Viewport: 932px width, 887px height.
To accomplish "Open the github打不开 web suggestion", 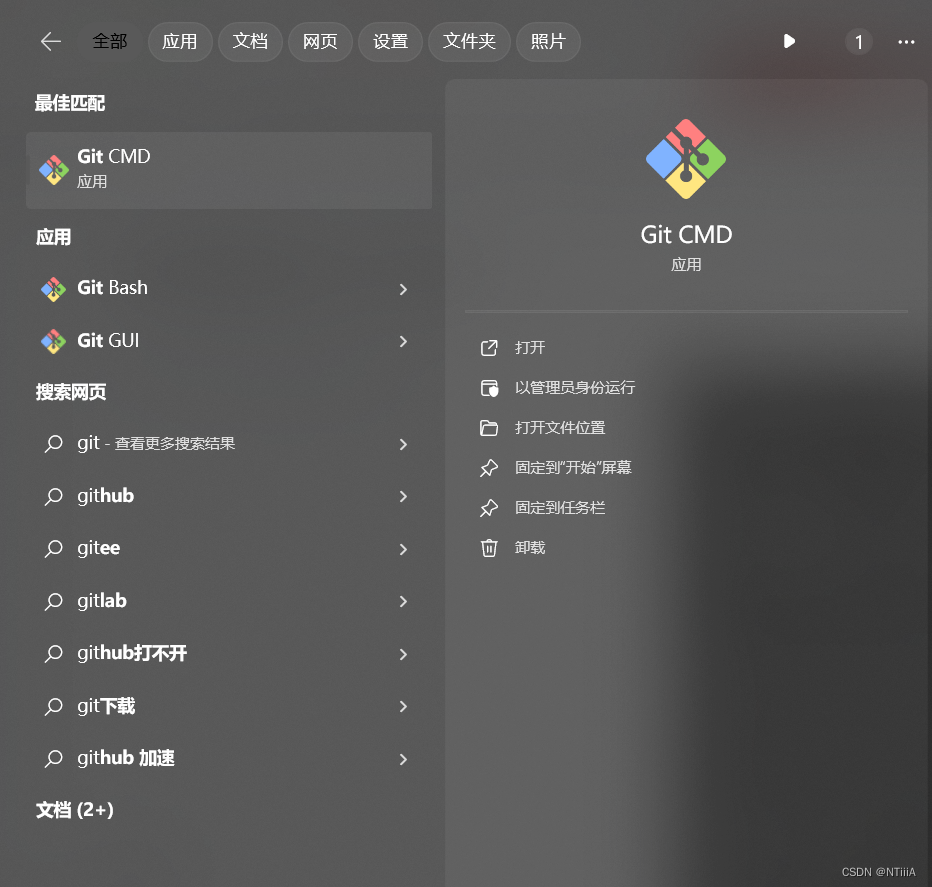I will [229, 653].
